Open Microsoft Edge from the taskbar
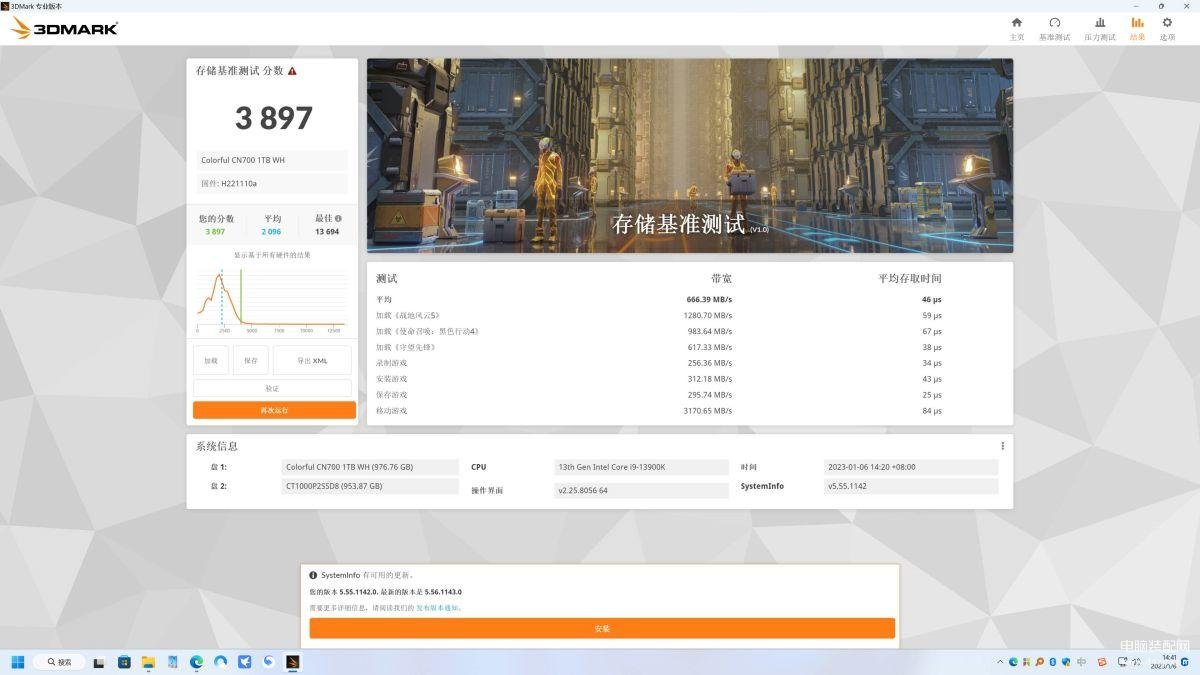 pyautogui.click(x=197, y=661)
